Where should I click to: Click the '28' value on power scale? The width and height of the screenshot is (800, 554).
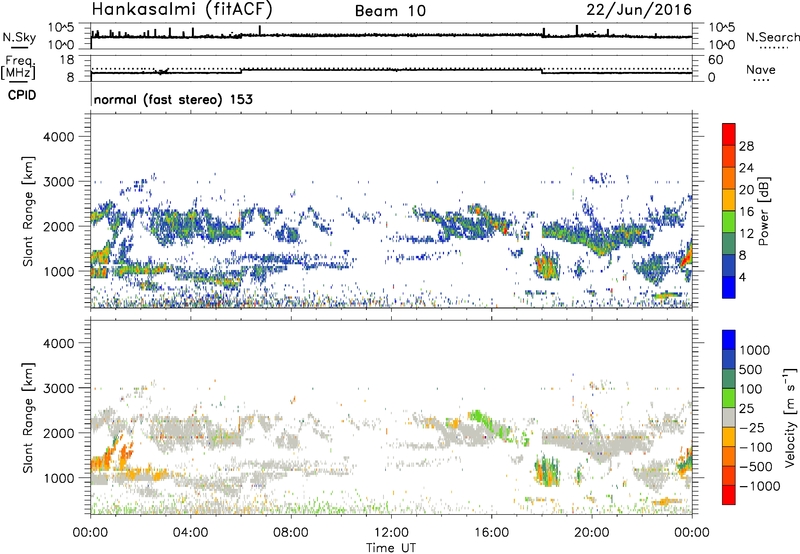(x=746, y=146)
